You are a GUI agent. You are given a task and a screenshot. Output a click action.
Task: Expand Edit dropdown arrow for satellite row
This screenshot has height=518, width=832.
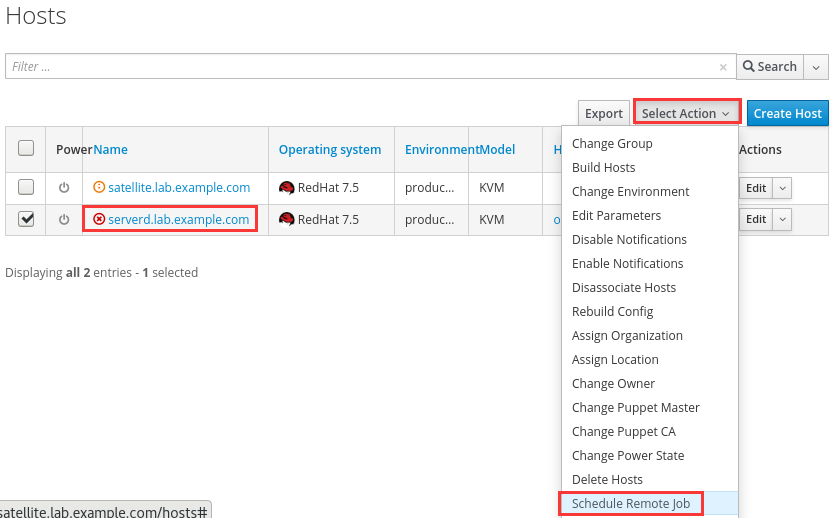pyautogui.click(x=782, y=187)
